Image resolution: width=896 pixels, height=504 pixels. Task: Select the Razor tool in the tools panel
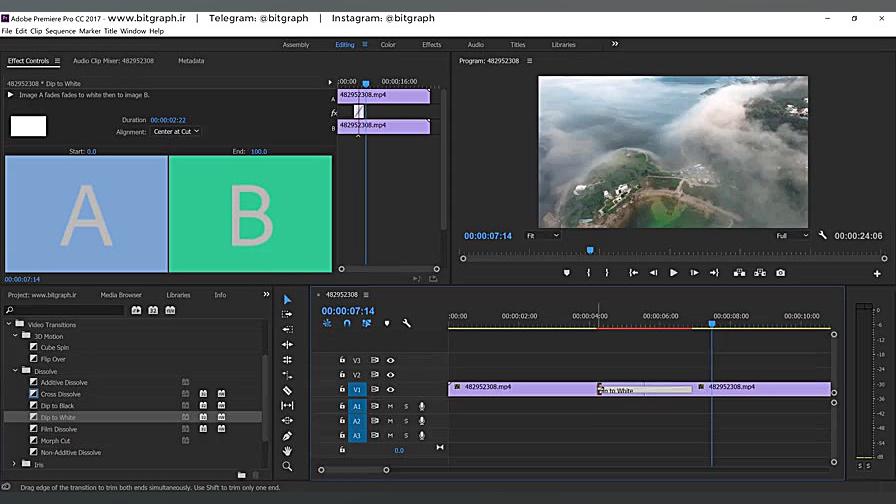coord(287,390)
